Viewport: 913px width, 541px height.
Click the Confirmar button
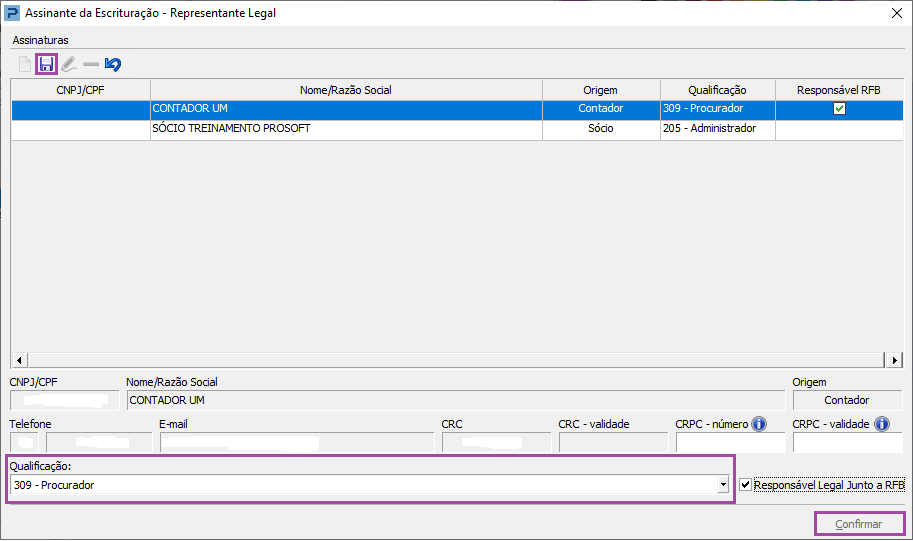[859, 524]
